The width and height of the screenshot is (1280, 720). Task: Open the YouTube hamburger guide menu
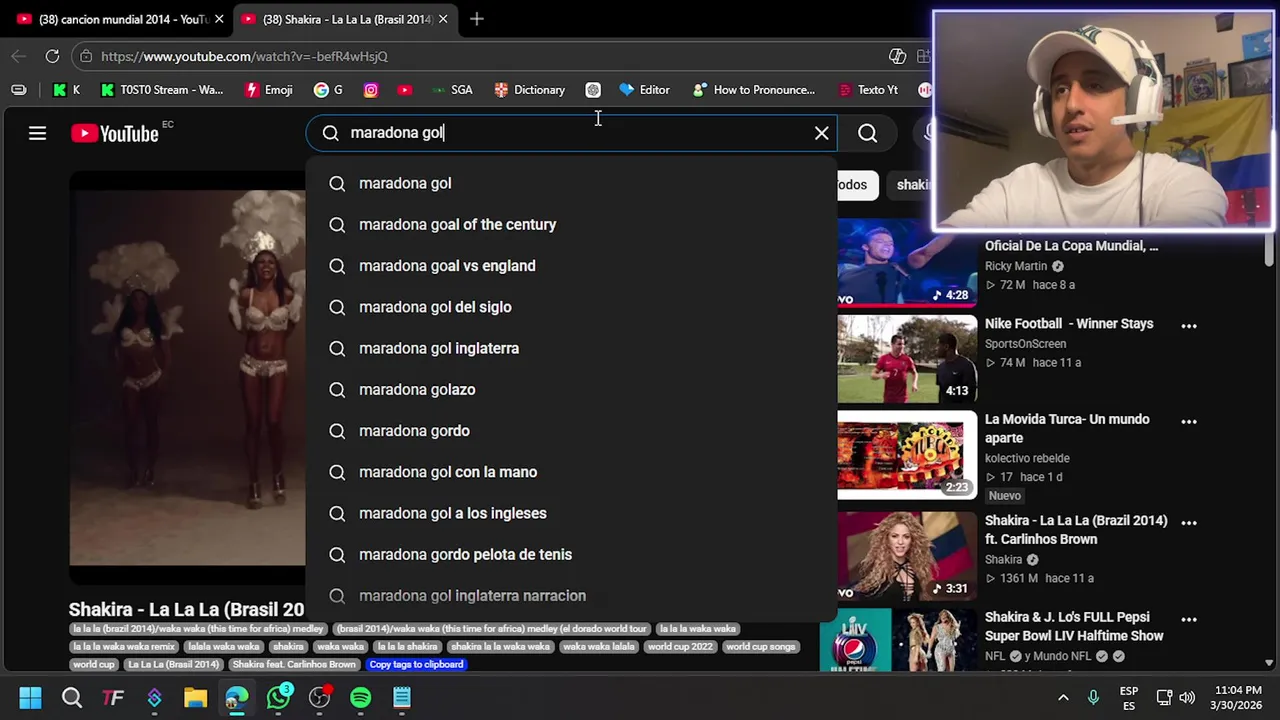37,133
